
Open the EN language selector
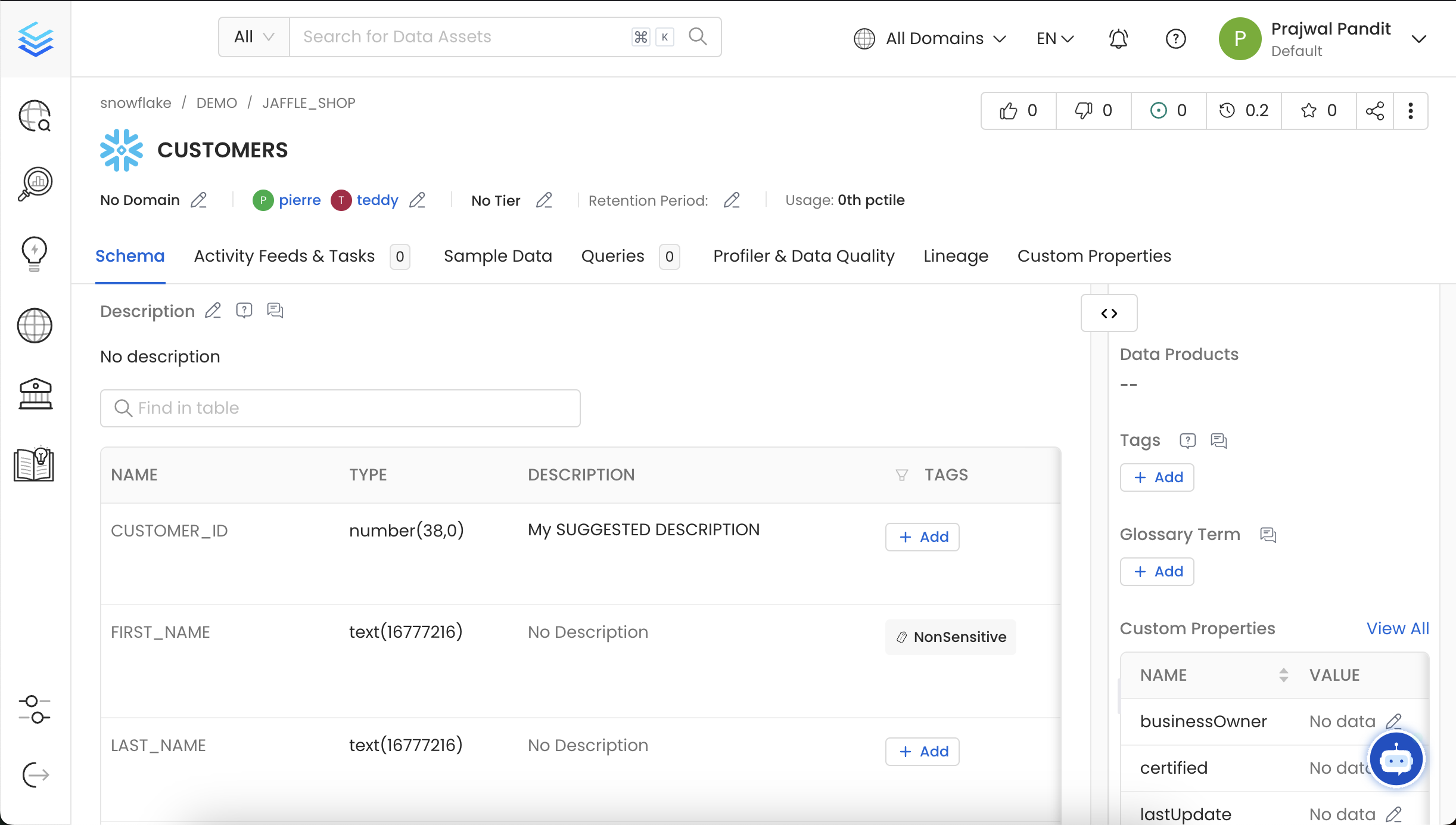tap(1055, 39)
